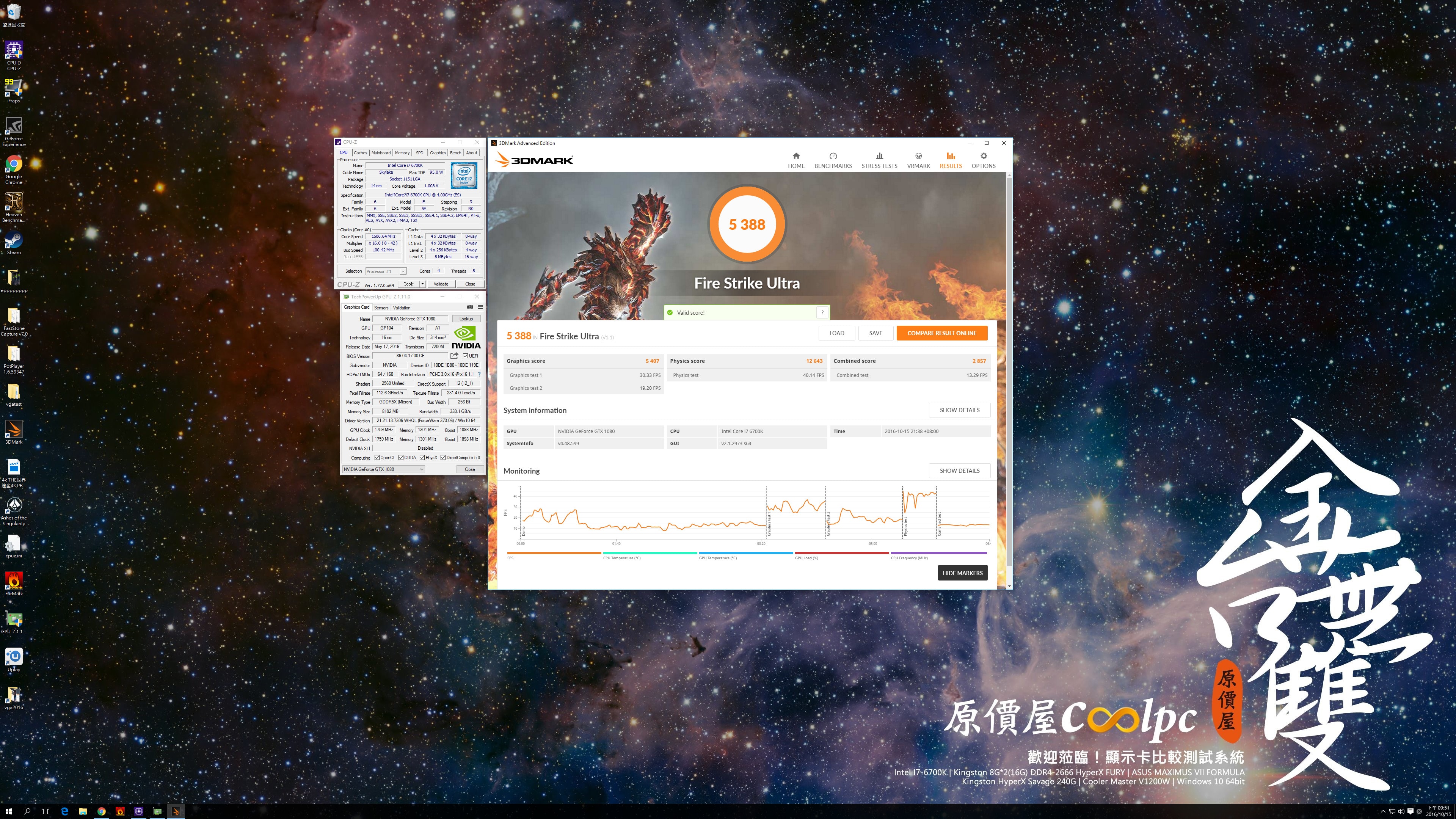Expand CPU-Z Processor #1 selection dropdown
This screenshot has width=1456, height=819.
point(403,271)
